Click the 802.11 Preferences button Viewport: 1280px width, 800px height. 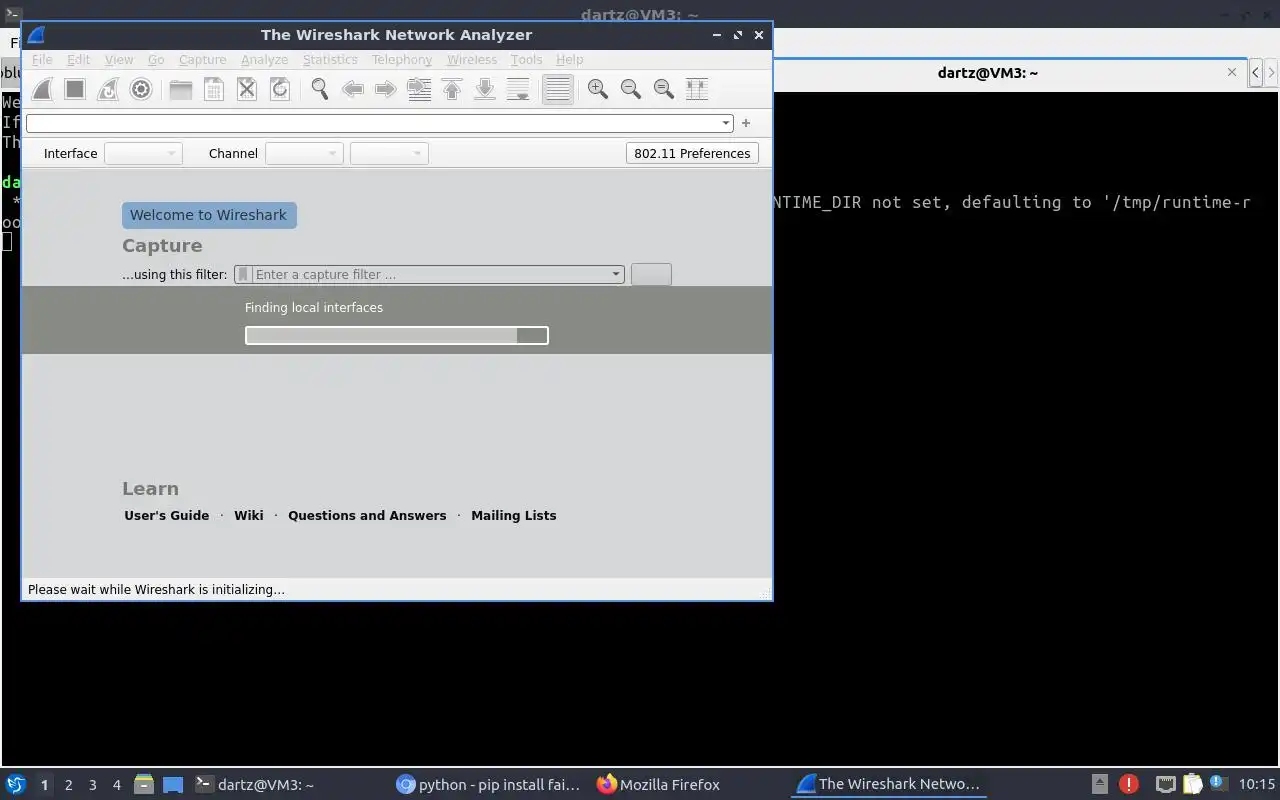point(692,153)
